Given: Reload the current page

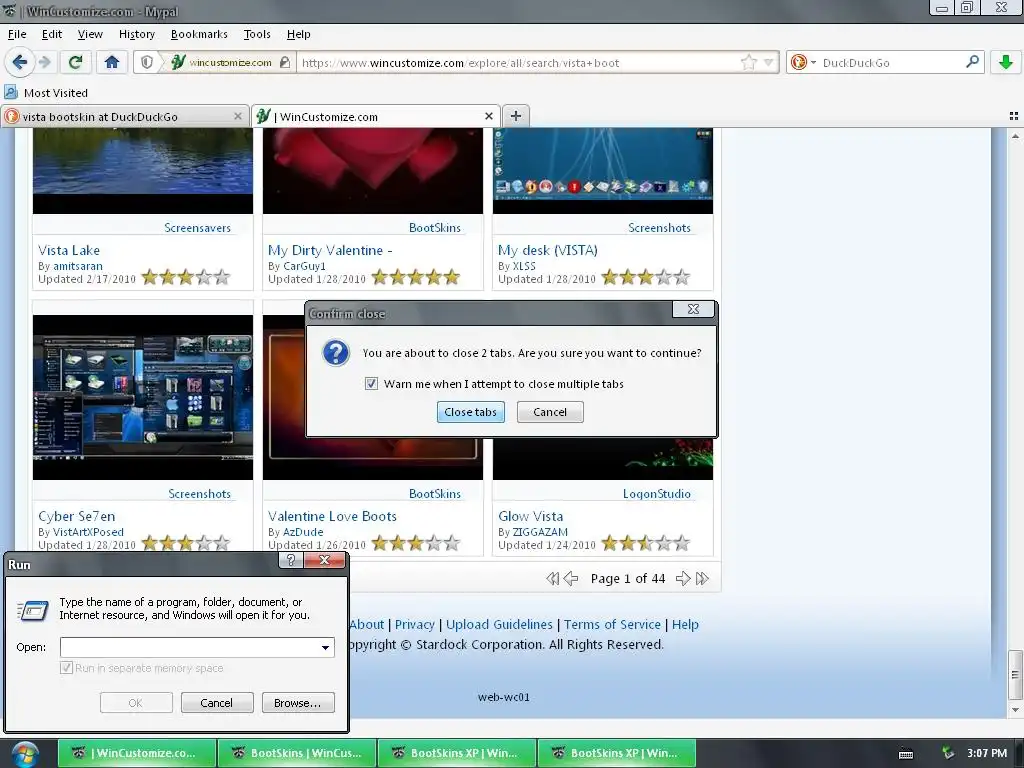Looking at the screenshot, I should [x=75, y=63].
